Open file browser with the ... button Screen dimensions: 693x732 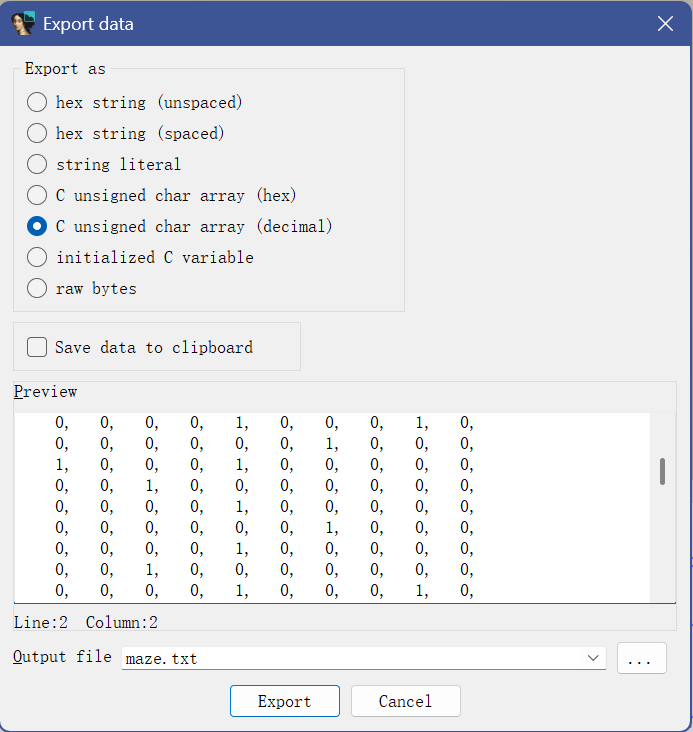point(641,658)
